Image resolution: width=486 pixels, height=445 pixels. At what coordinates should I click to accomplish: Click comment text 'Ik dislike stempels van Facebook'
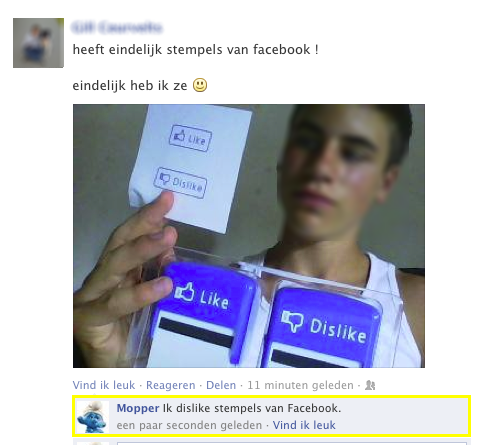pos(252,408)
